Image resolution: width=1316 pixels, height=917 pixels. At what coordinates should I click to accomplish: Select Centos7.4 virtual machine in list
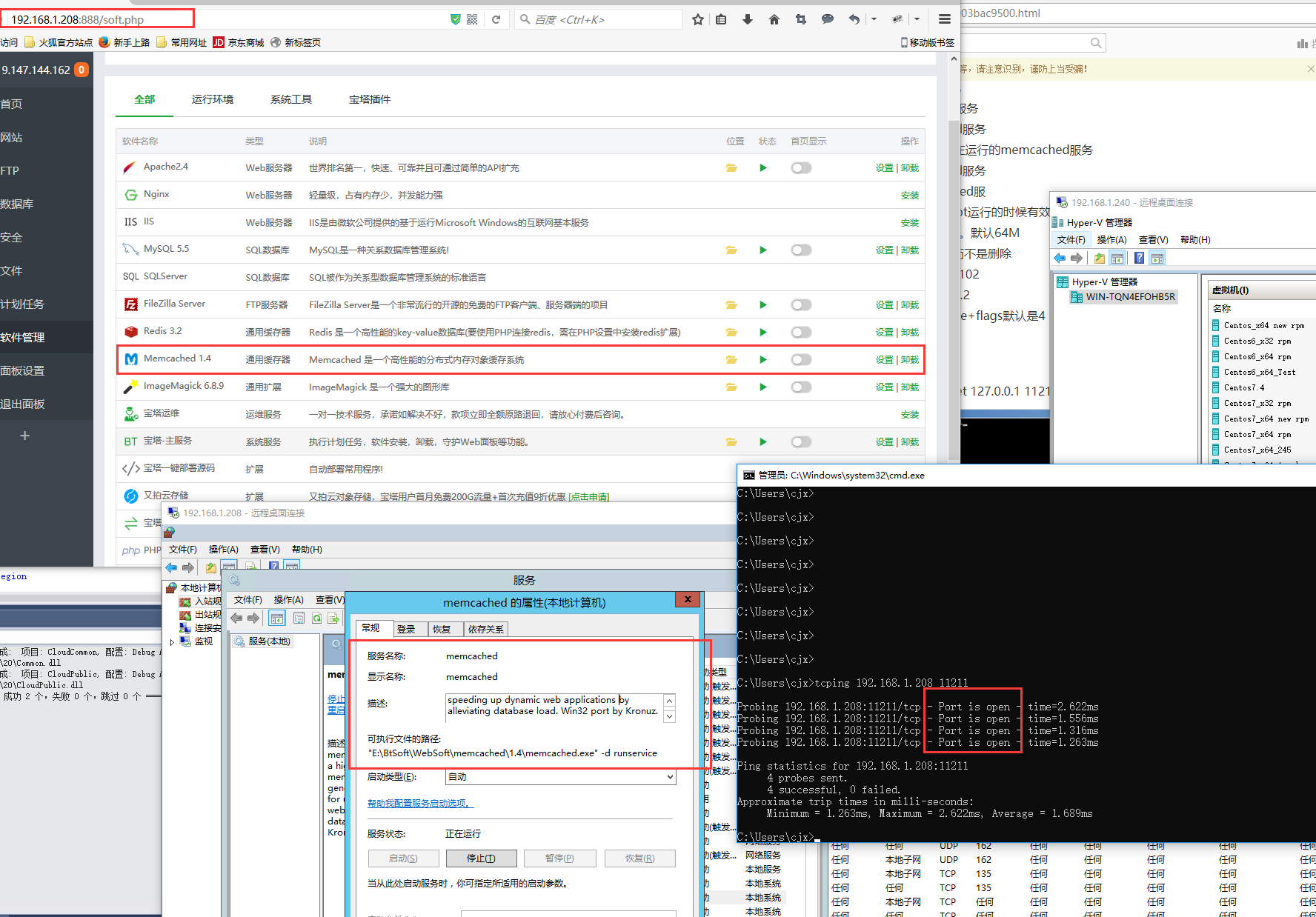pyautogui.click(x=1244, y=388)
